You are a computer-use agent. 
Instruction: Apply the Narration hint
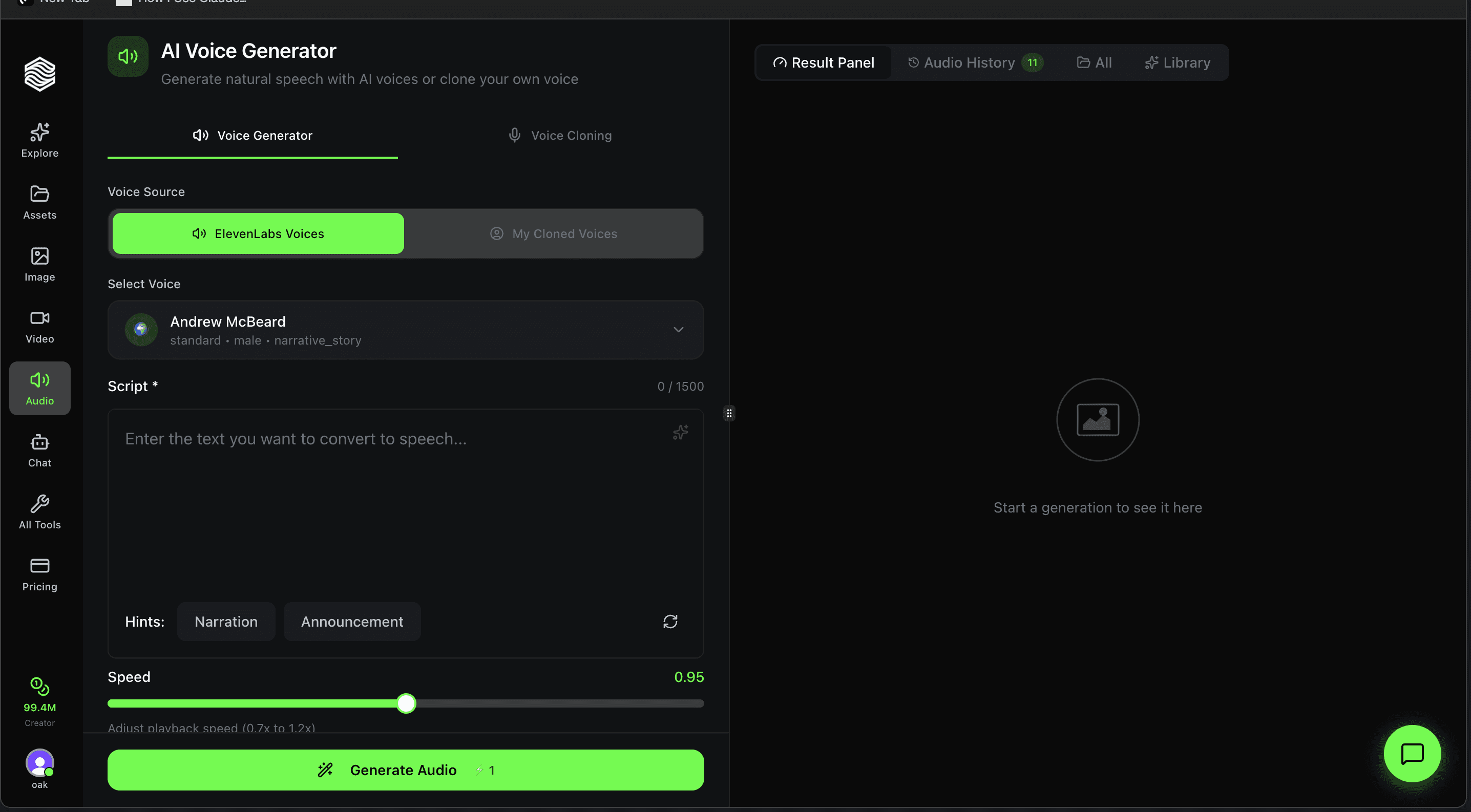[x=226, y=622]
